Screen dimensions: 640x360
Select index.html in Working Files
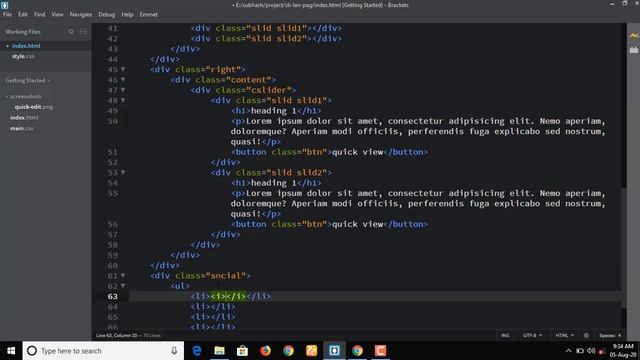(26, 46)
